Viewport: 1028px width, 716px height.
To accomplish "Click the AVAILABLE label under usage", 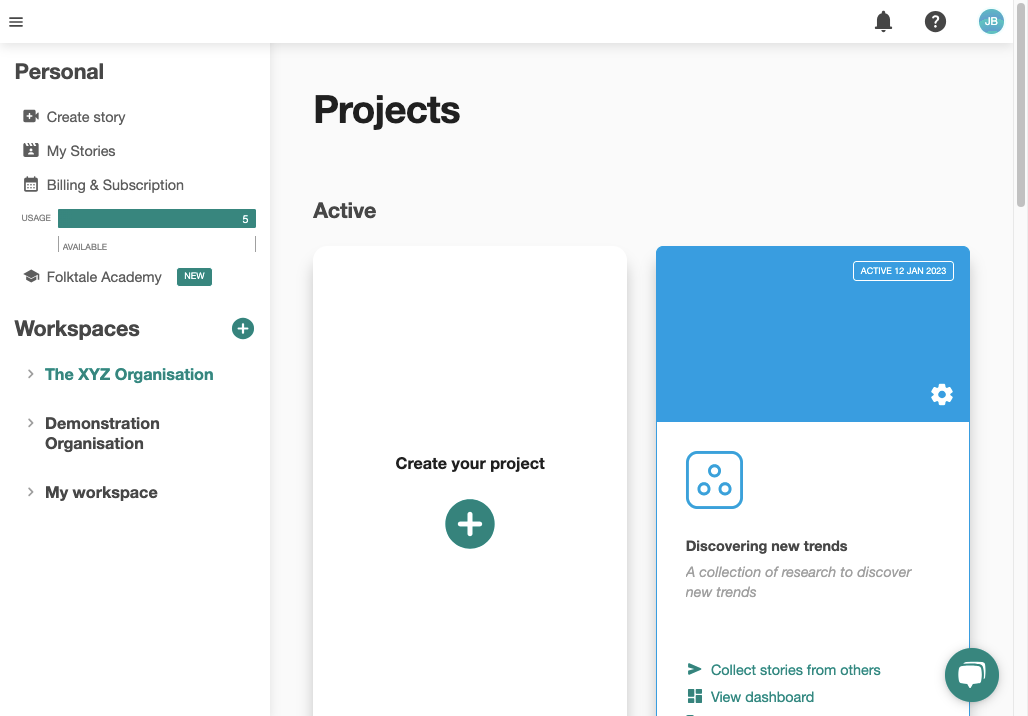I will (x=85, y=247).
